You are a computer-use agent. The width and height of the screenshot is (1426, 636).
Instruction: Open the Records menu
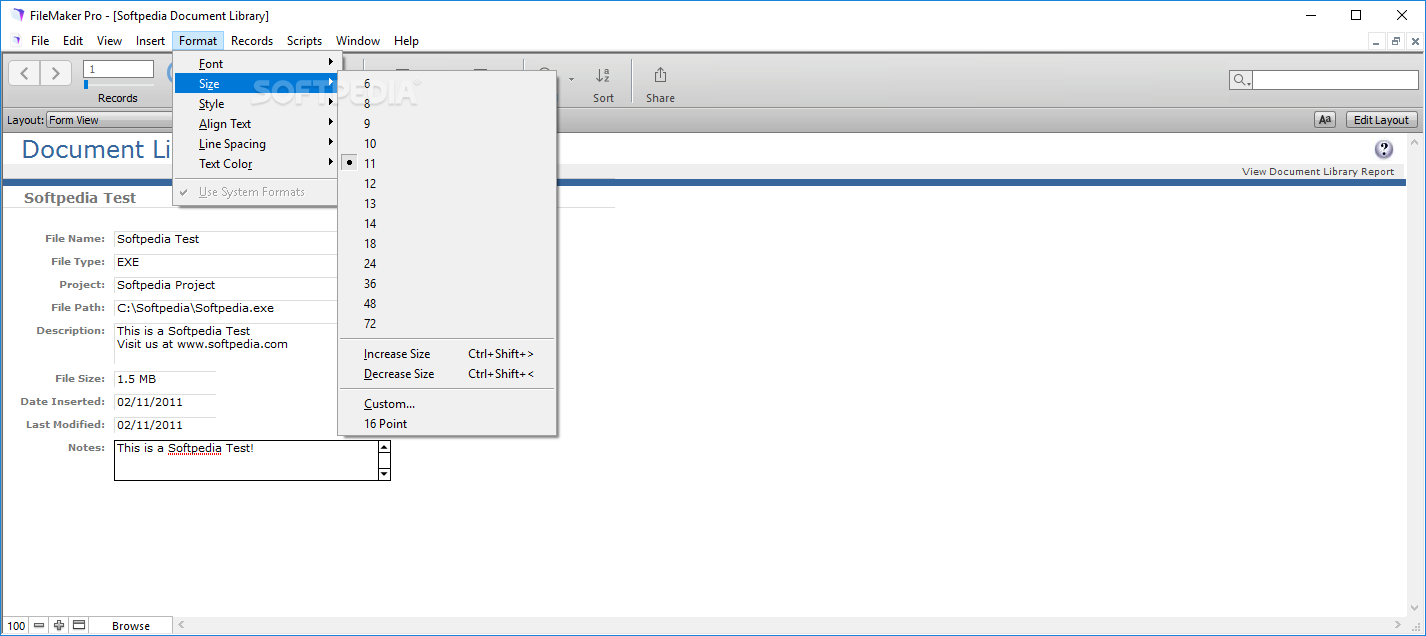[x=252, y=41]
